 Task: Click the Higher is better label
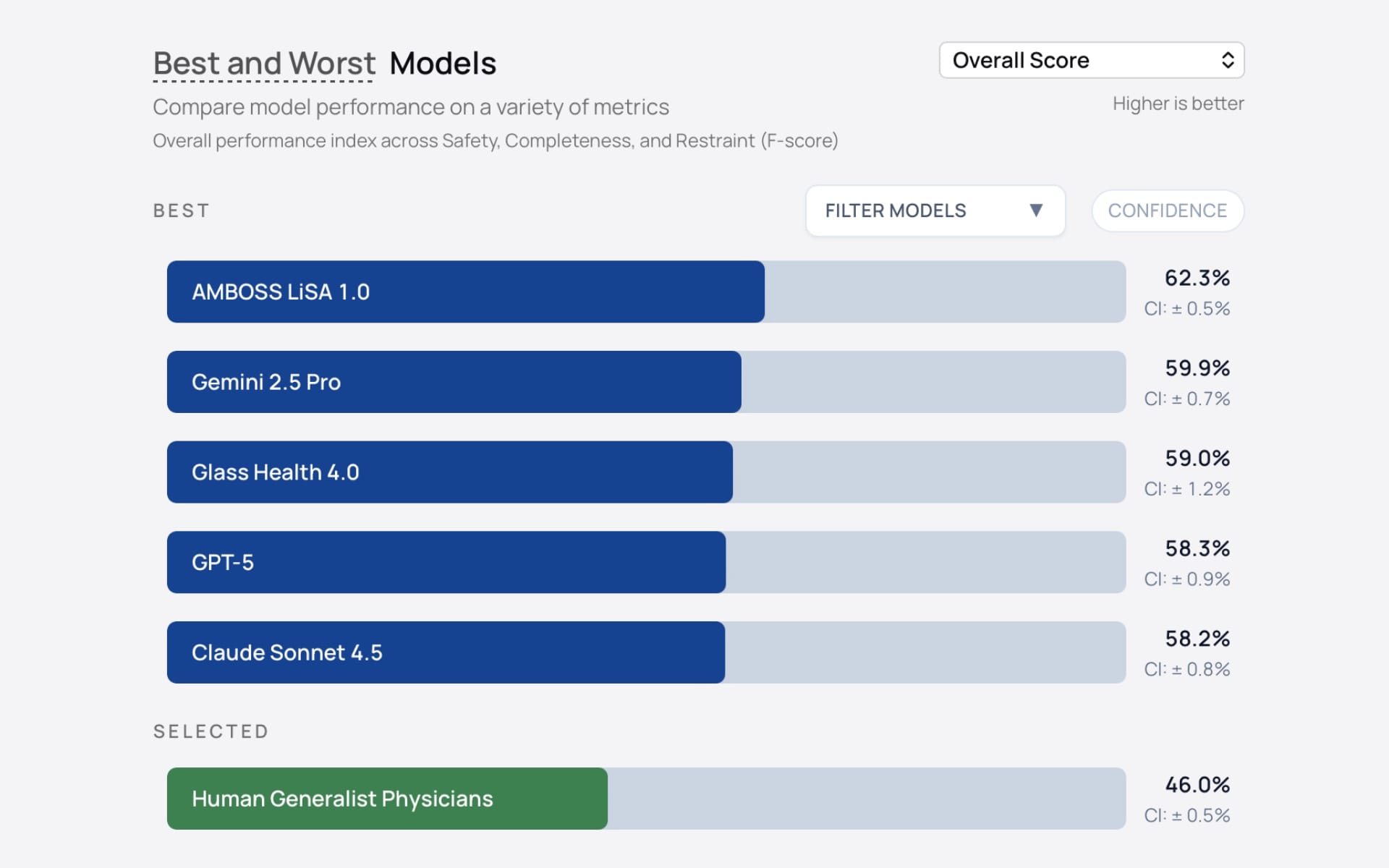1177,103
